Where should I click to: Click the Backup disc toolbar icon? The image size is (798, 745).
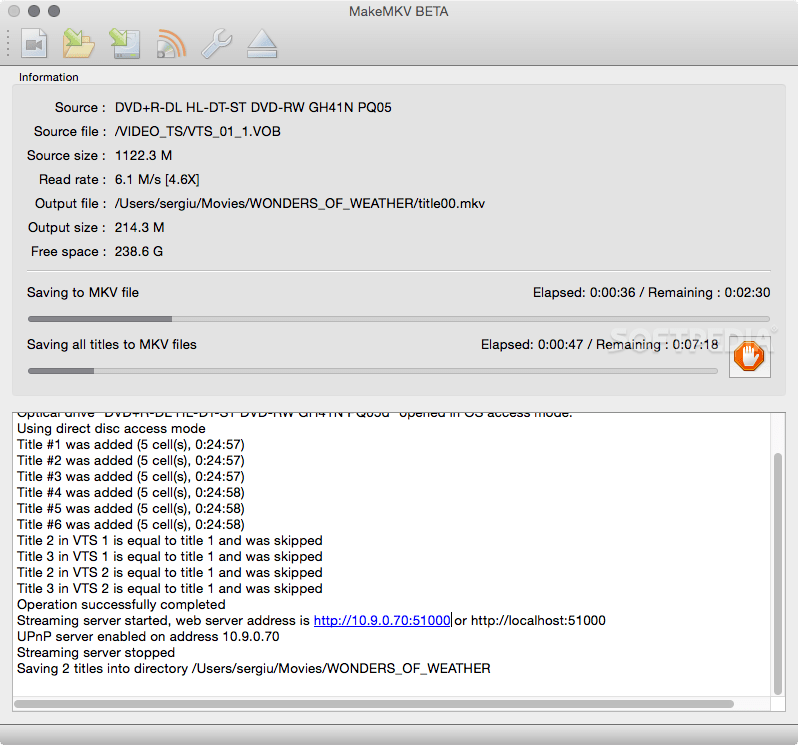pyautogui.click(x=125, y=44)
